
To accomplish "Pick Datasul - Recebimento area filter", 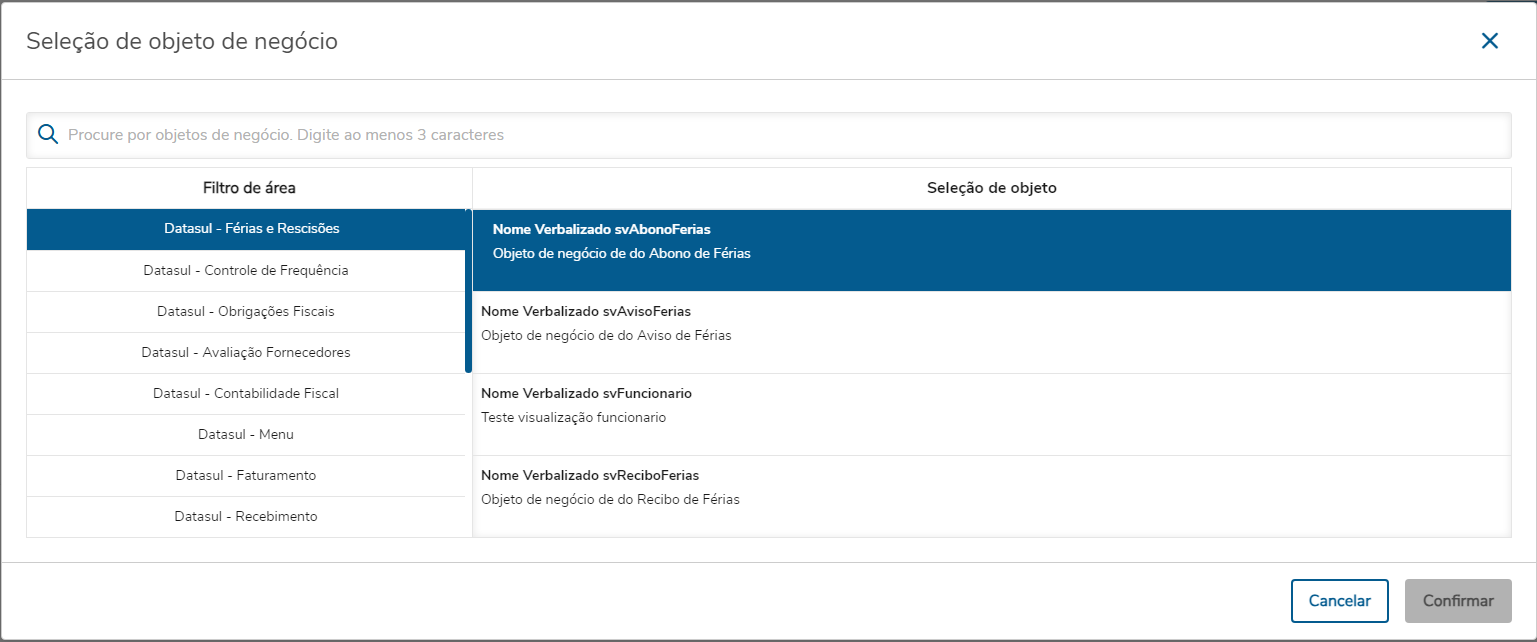I will (x=246, y=517).
